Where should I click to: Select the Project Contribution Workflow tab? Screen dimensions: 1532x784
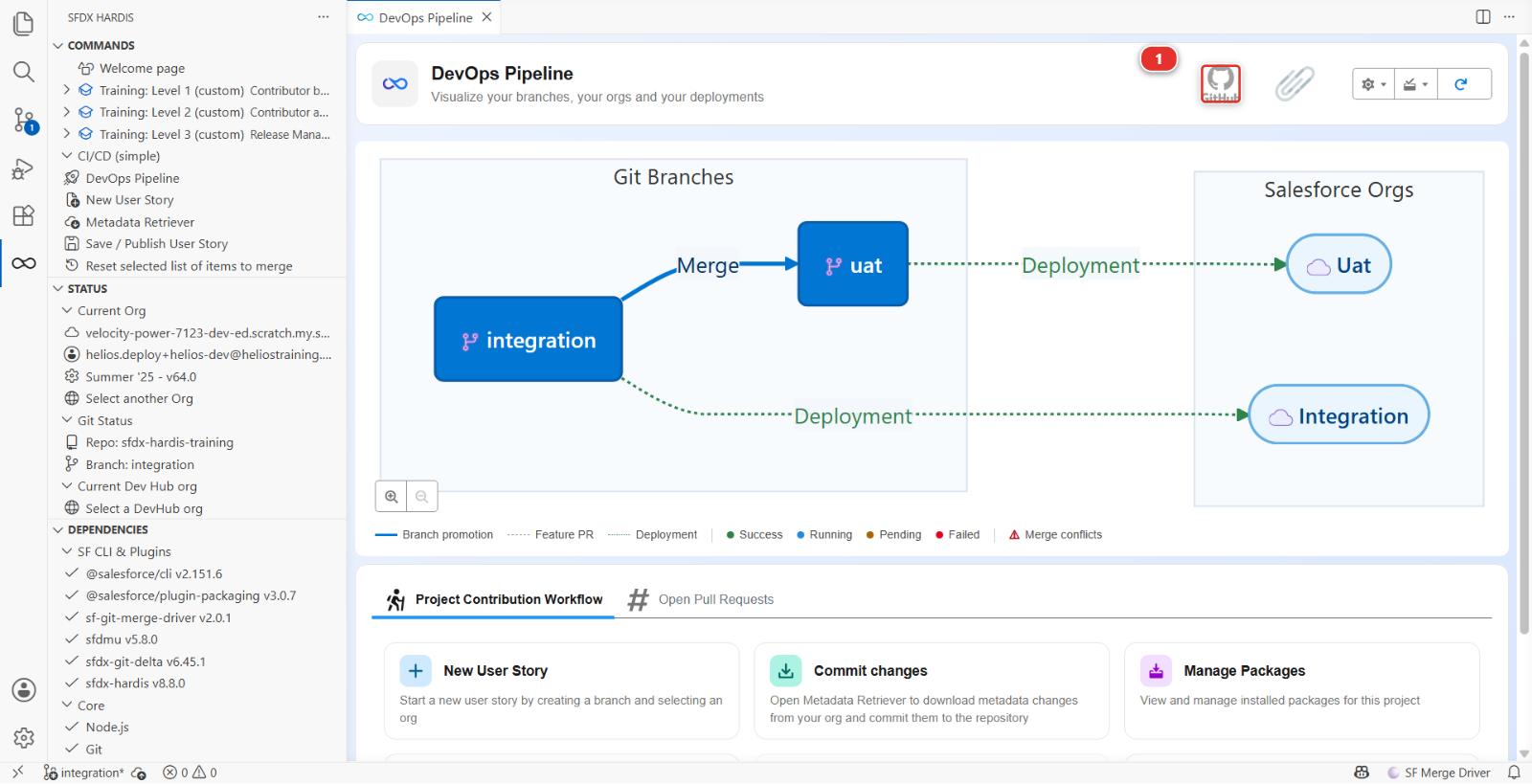pos(494,599)
